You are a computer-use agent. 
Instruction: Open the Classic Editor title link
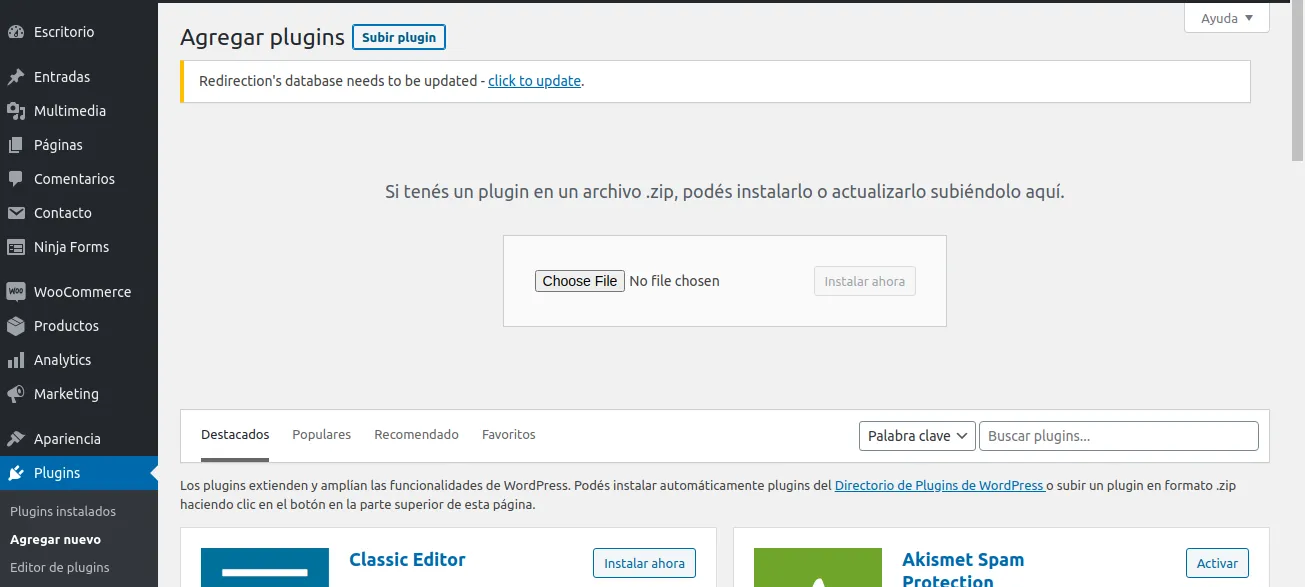pos(407,560)
